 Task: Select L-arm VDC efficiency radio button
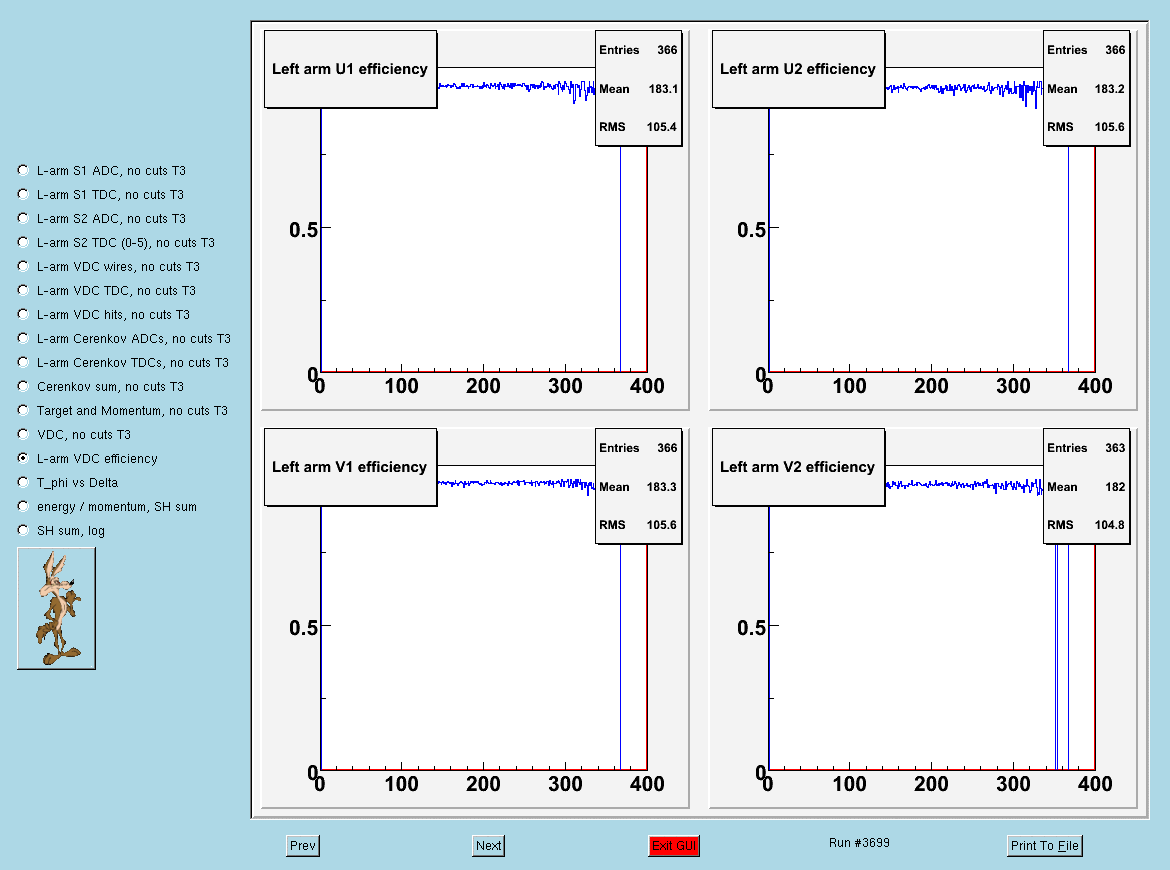[23, 458]
